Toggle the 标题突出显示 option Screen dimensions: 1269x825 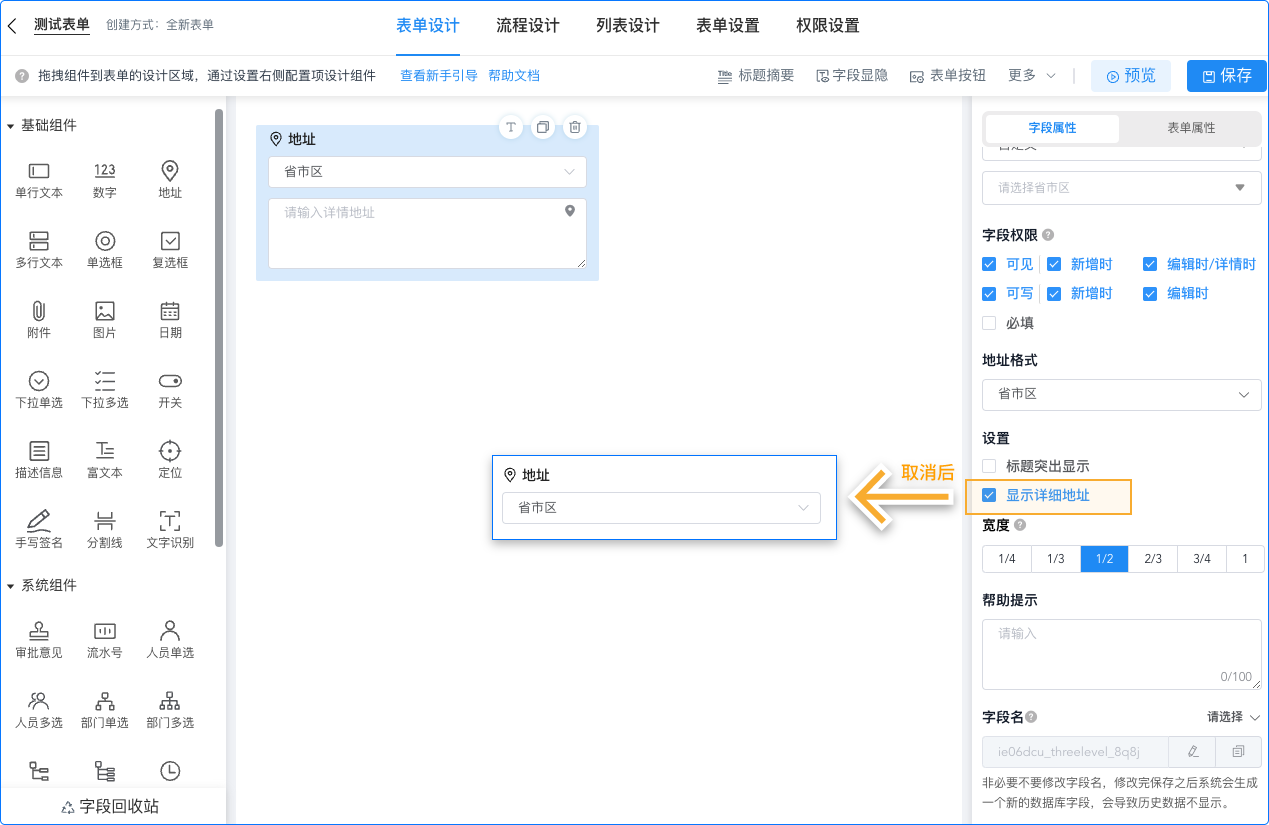click(x=990, y=465)
